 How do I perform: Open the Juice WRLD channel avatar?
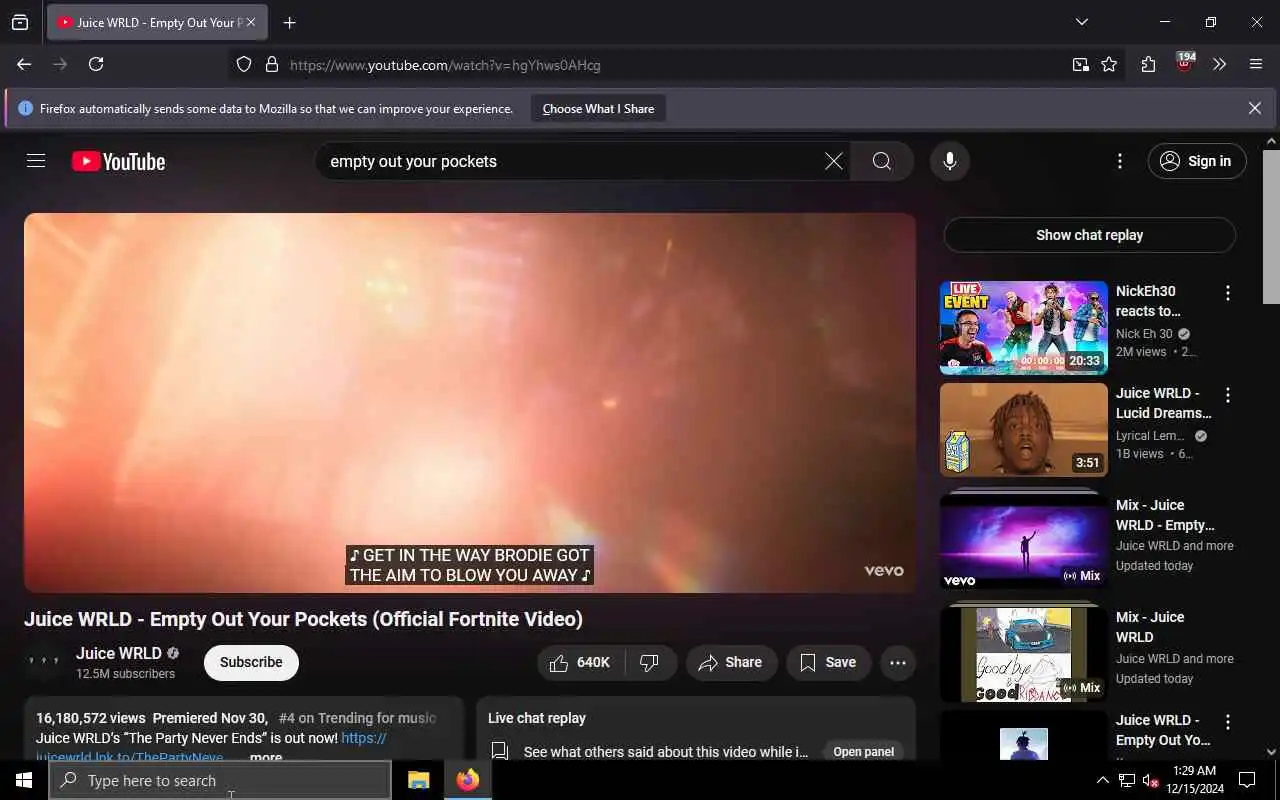click(44, 661)
